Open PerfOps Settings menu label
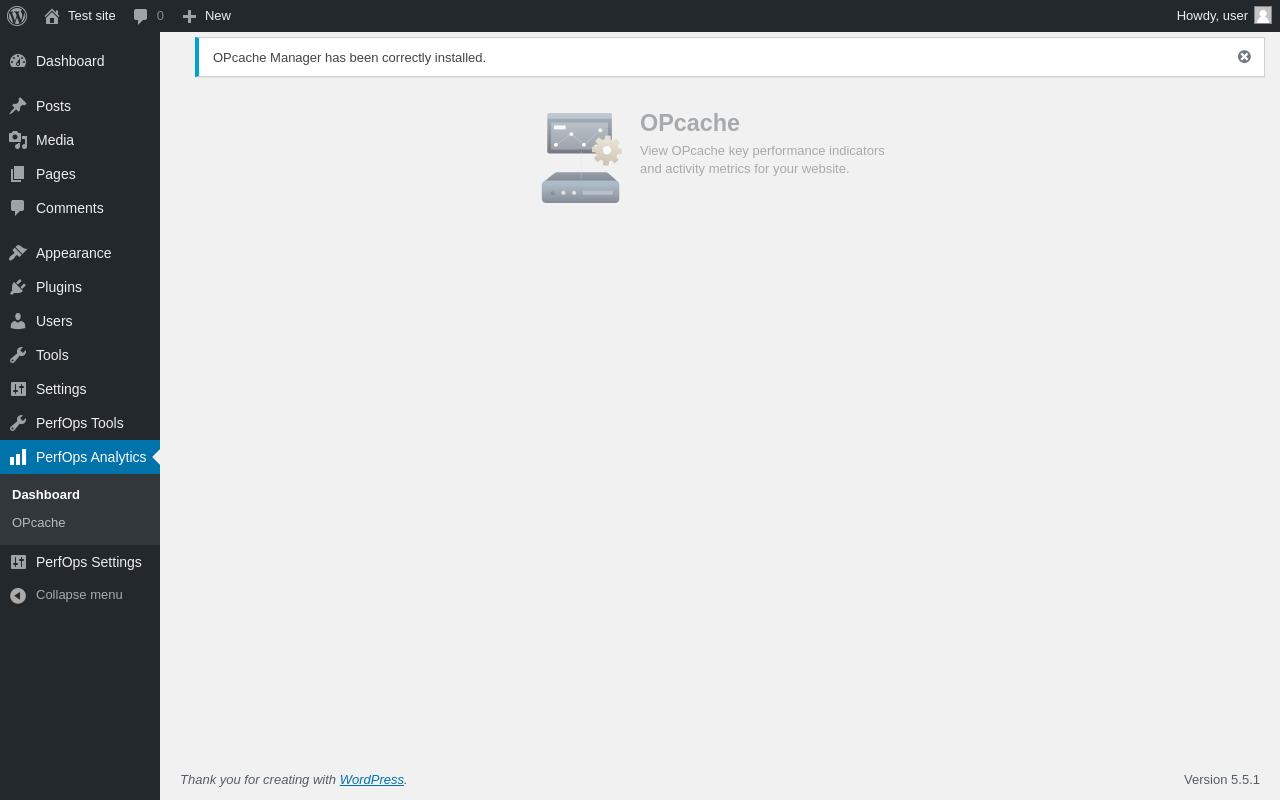 [x=89, y=562]
